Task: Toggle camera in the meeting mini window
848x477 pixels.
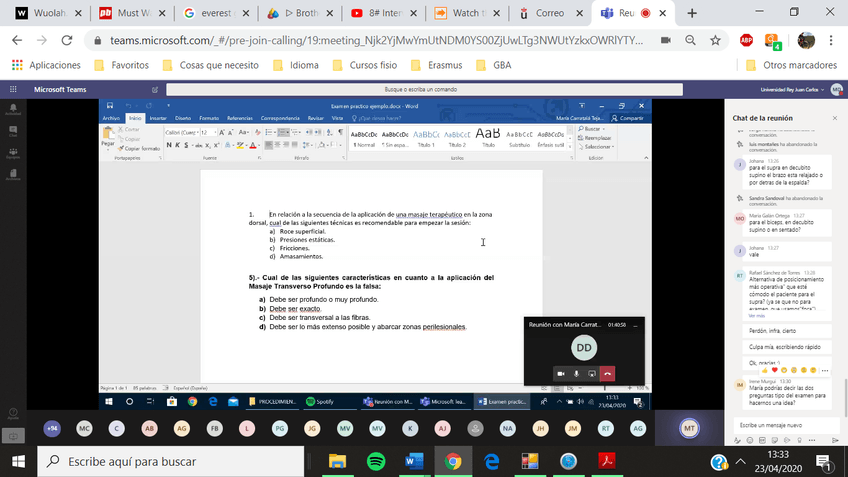Action: [x=560, y=373]
